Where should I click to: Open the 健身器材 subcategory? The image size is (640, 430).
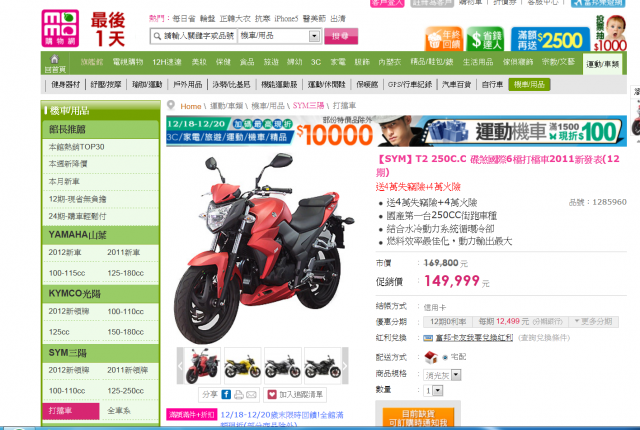point(66,84)
